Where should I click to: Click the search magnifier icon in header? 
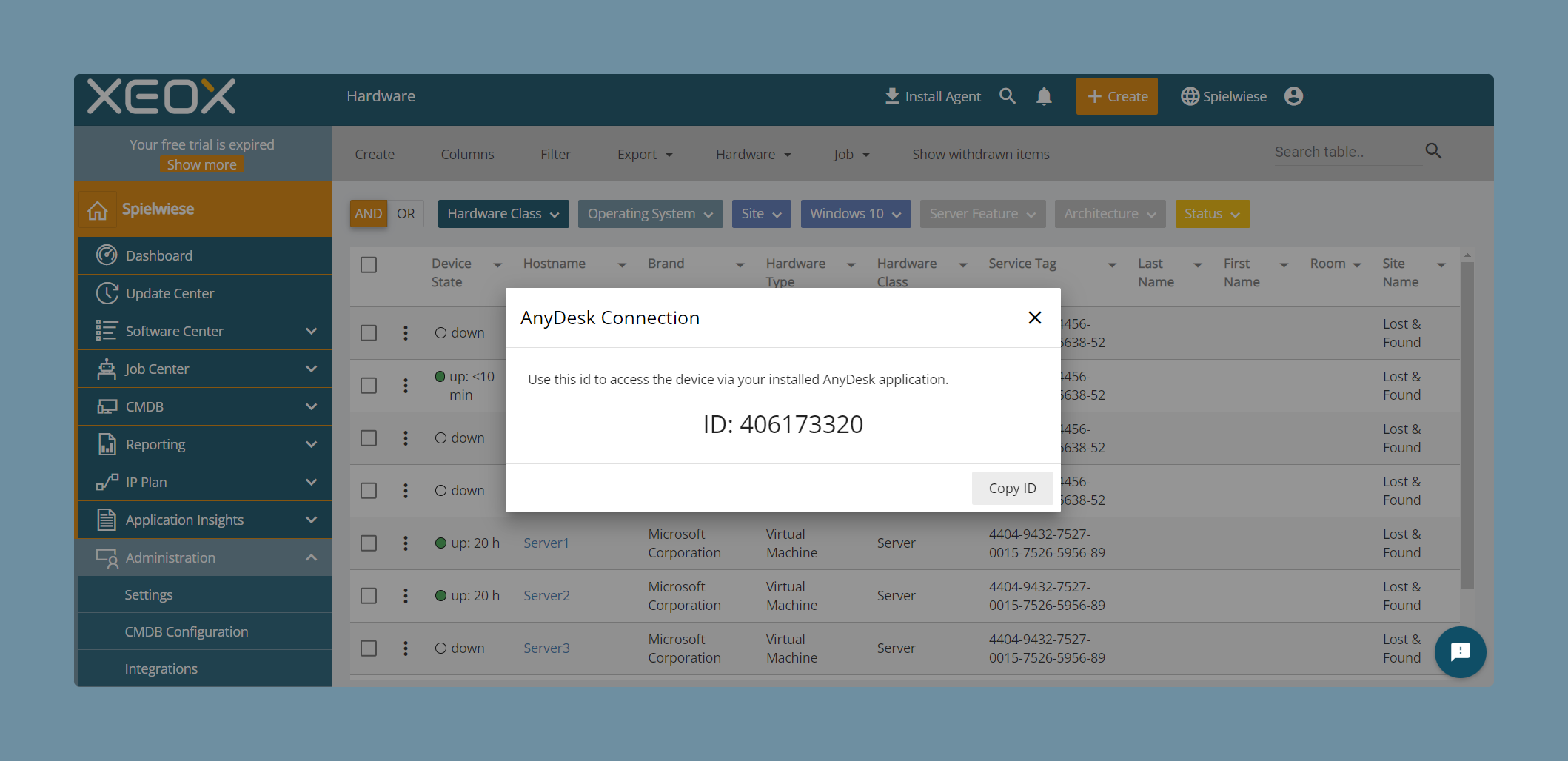click(1007, 96)
